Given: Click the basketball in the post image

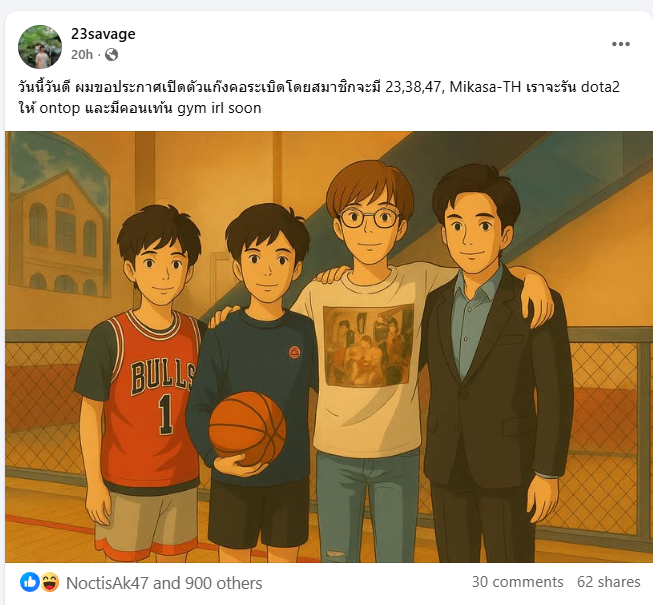Looking at the screenshot, I should (x=247, y=428).
